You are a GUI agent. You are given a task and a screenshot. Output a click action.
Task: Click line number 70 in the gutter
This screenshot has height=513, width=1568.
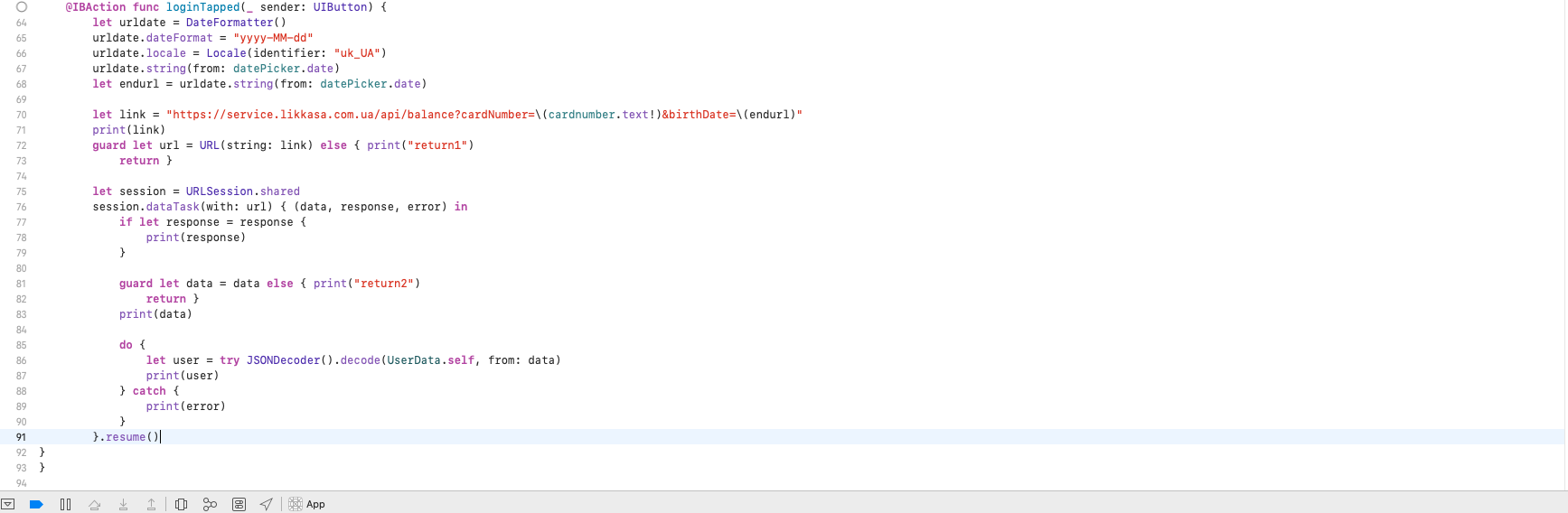21,115
